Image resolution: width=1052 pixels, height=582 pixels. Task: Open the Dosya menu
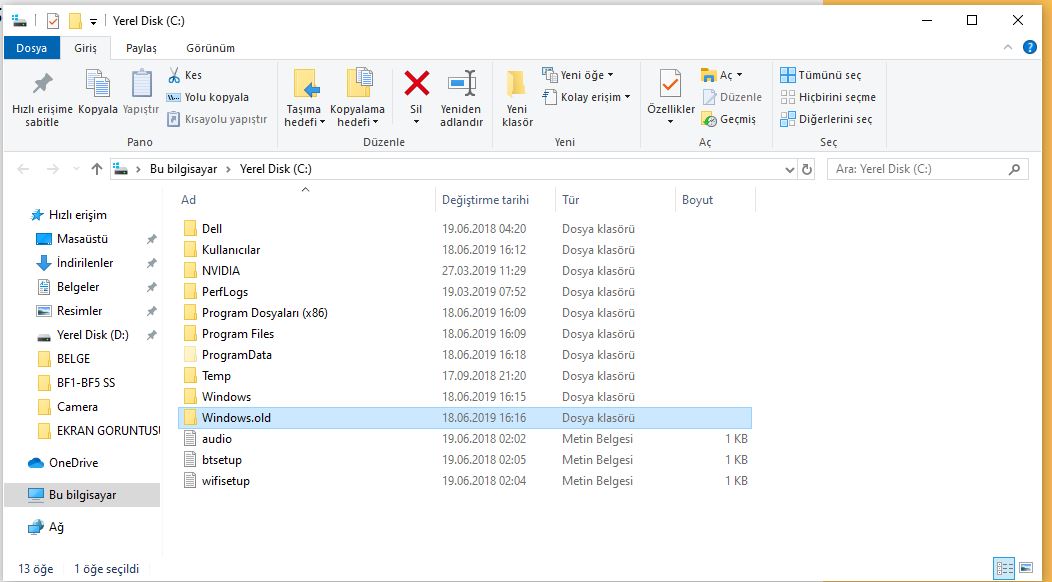32,48
